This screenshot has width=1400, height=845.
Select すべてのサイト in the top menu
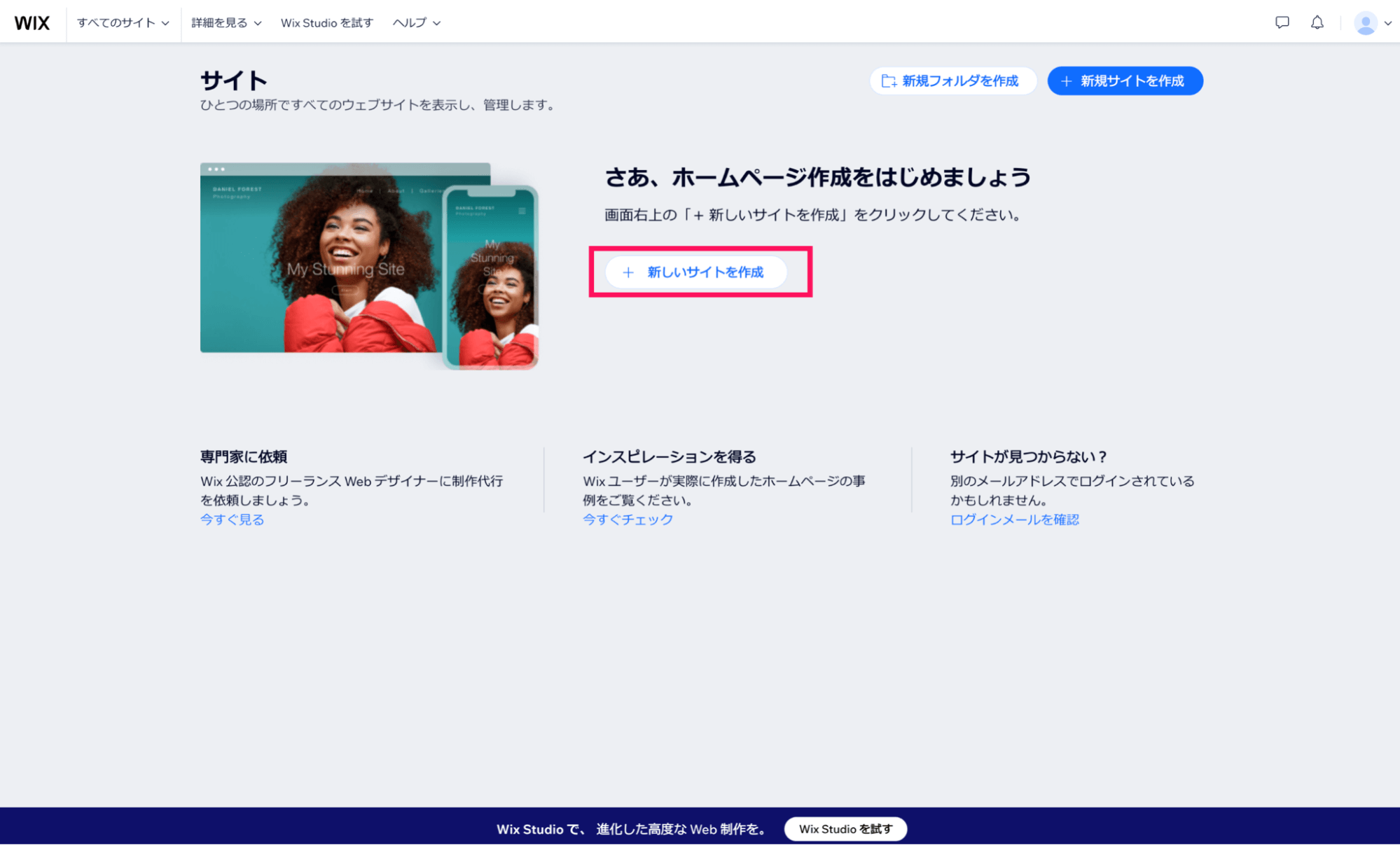tap(116, 22)
